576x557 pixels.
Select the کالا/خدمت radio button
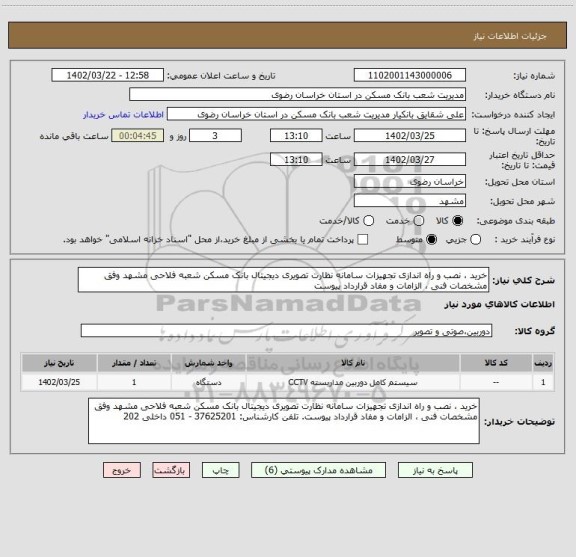368,221
